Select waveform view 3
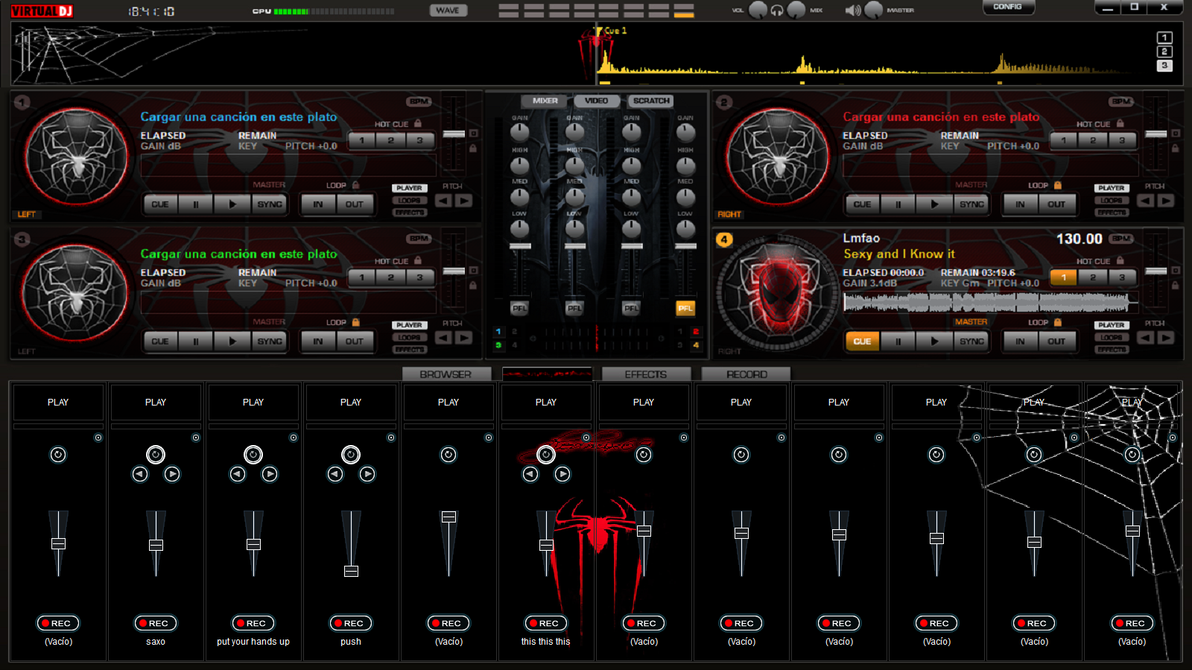The height and width of the screenshot is (670, 1192). coord(1164,66)
